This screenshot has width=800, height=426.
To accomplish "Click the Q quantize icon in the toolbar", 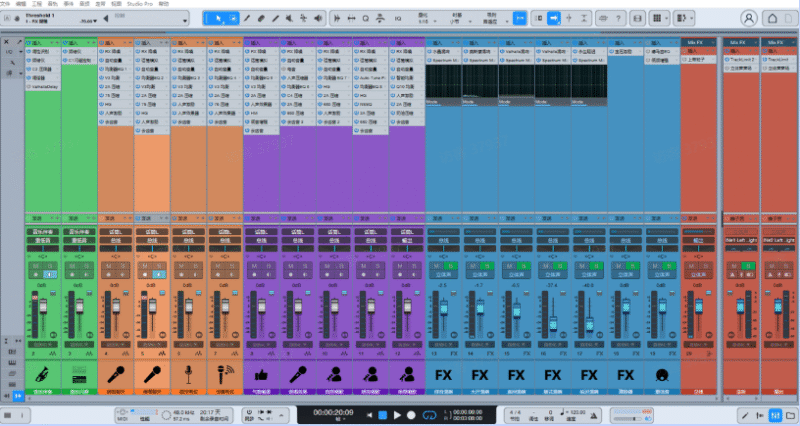I will (x=366, y=18).
